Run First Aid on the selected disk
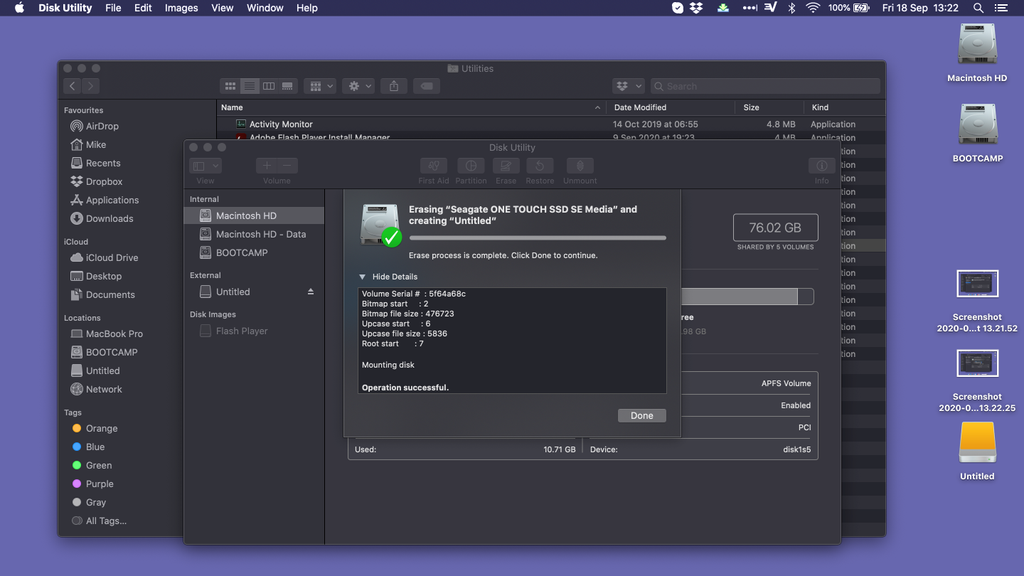The width and height of the screenshot is (1024, 576). (434, 168)
